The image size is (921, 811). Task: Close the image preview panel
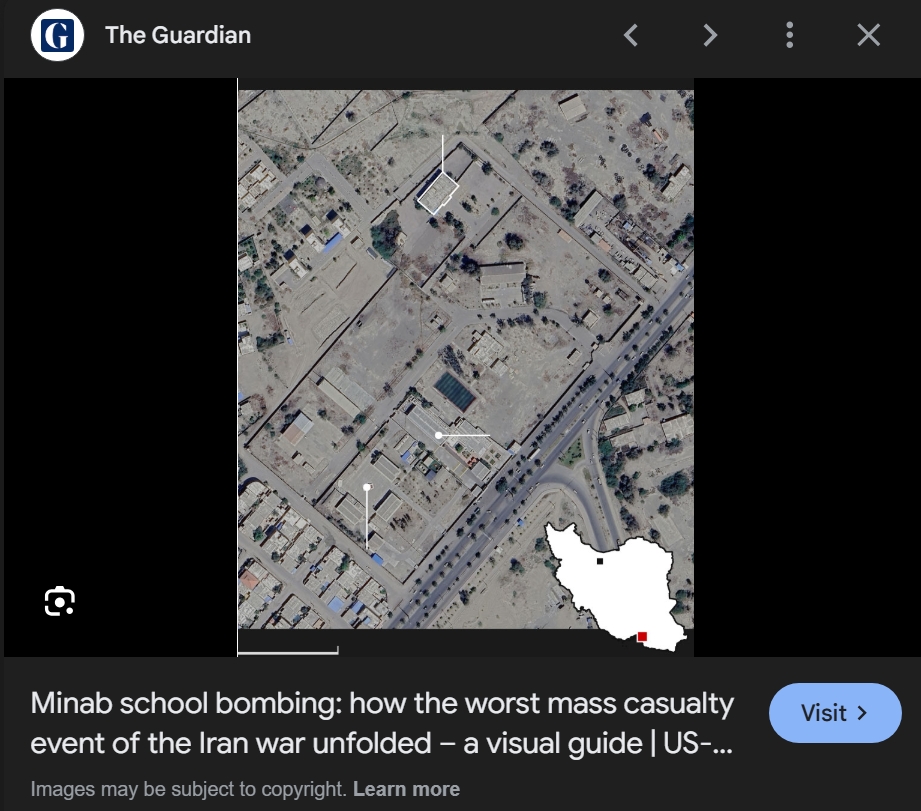point(868,35)
